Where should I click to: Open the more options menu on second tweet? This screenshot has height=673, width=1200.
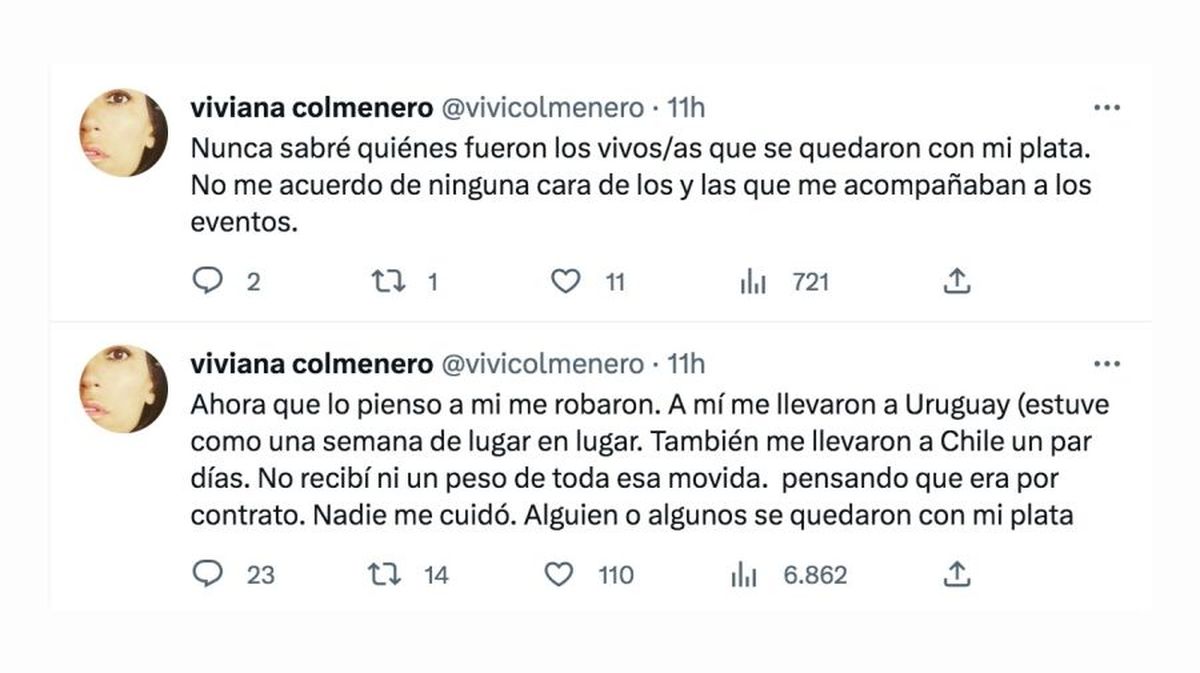tap(1108, 364)
